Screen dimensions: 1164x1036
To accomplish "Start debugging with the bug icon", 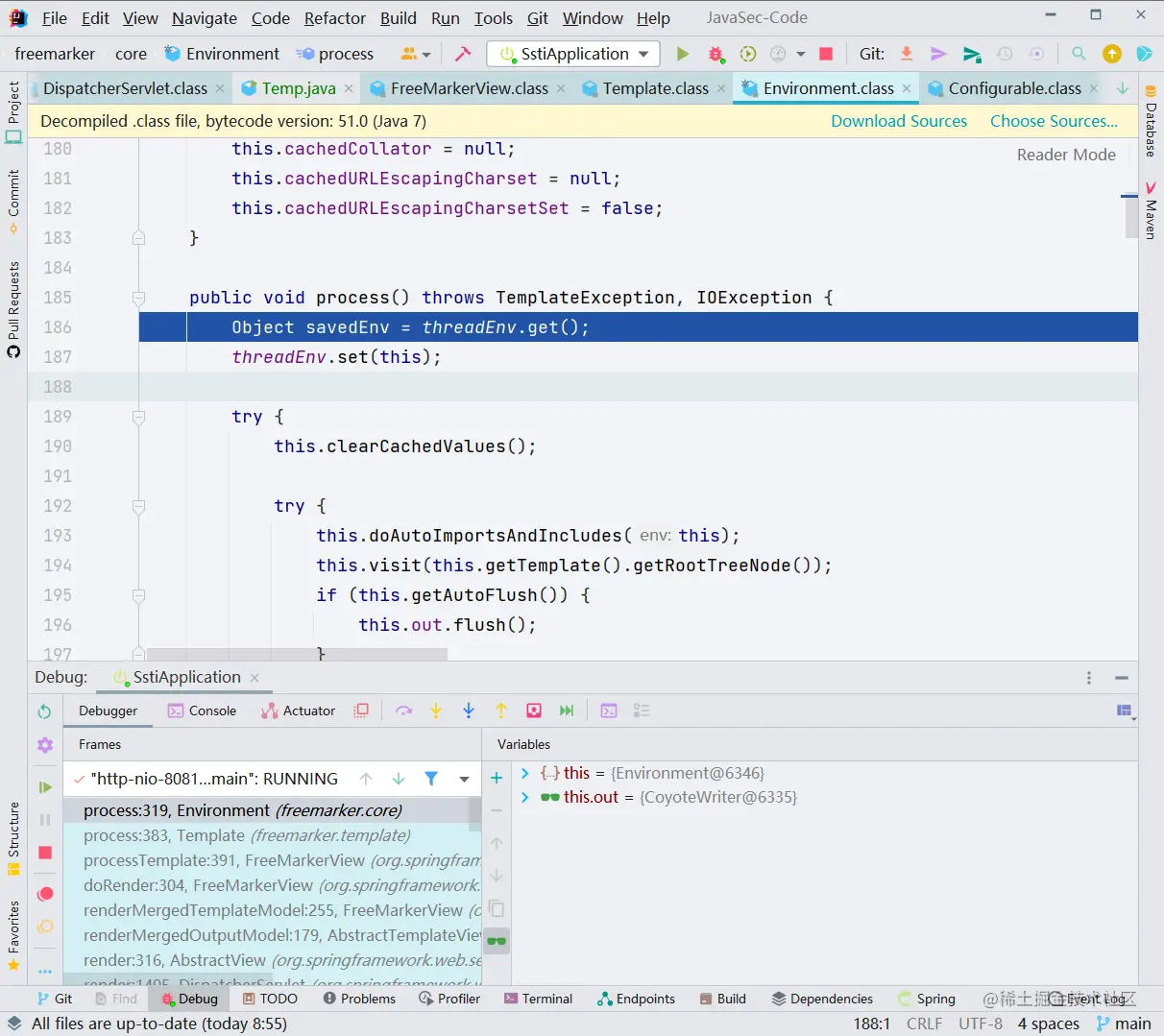I will tap(715, 54).
